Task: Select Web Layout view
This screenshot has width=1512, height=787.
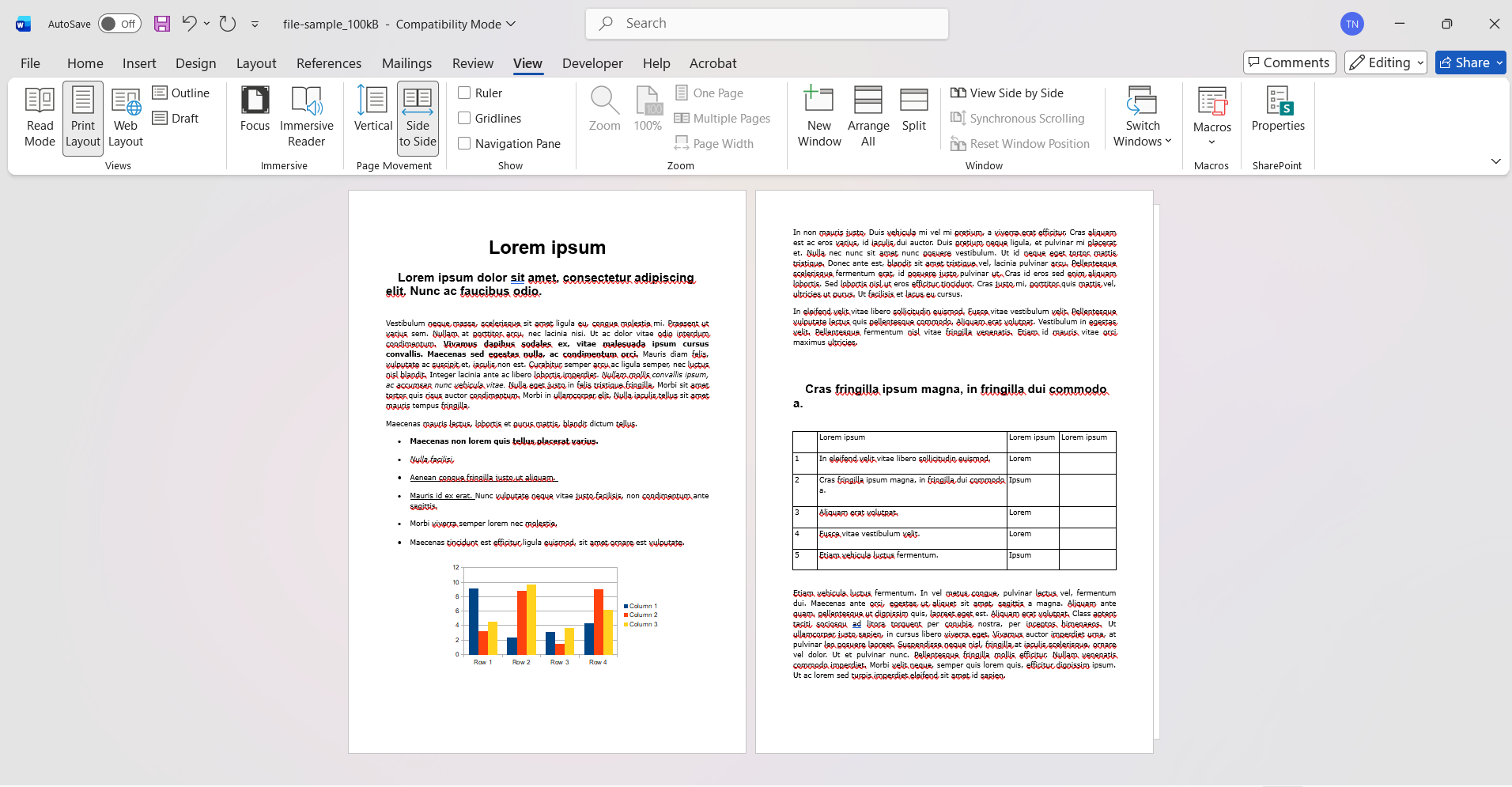Action: pyautogui.click(x=126, y=117)
